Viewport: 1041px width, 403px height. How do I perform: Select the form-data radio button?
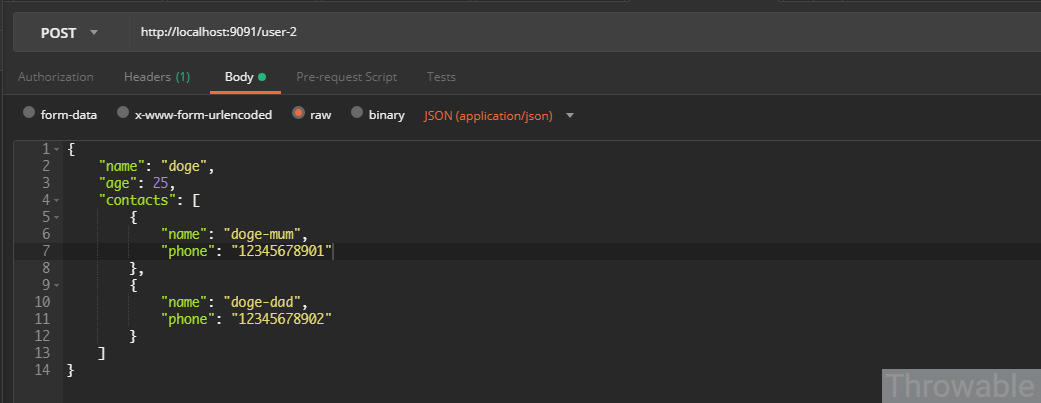[29, 114]
